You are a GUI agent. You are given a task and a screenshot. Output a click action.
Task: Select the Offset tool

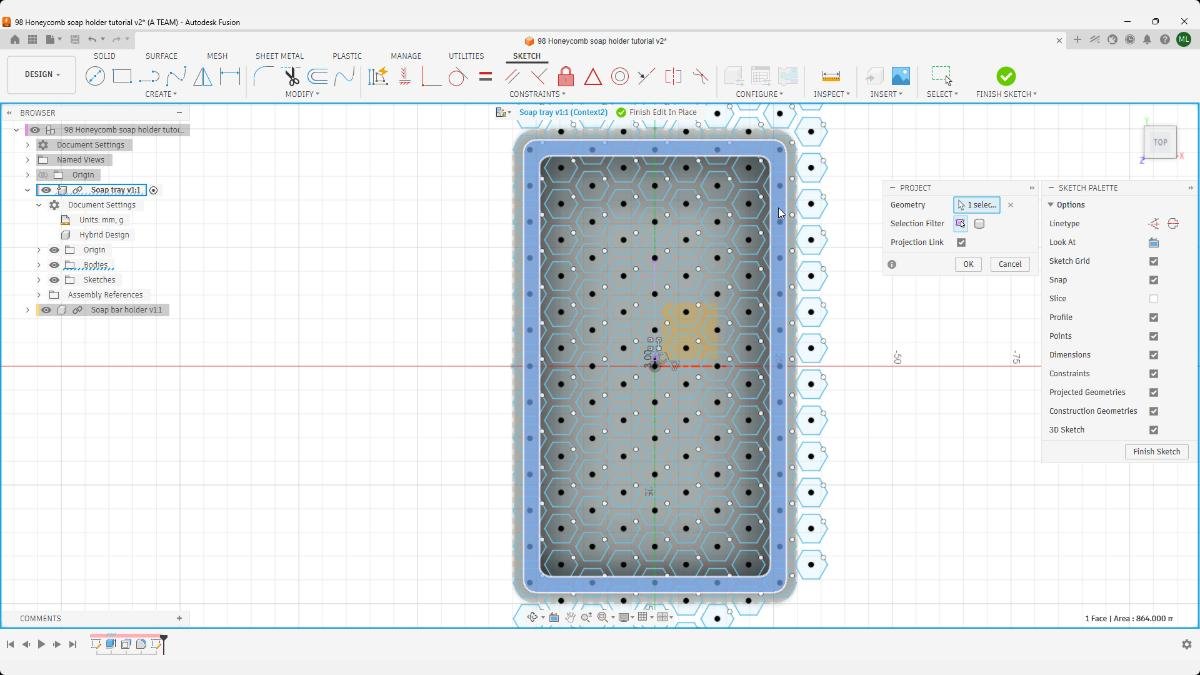tap(318, 76)
